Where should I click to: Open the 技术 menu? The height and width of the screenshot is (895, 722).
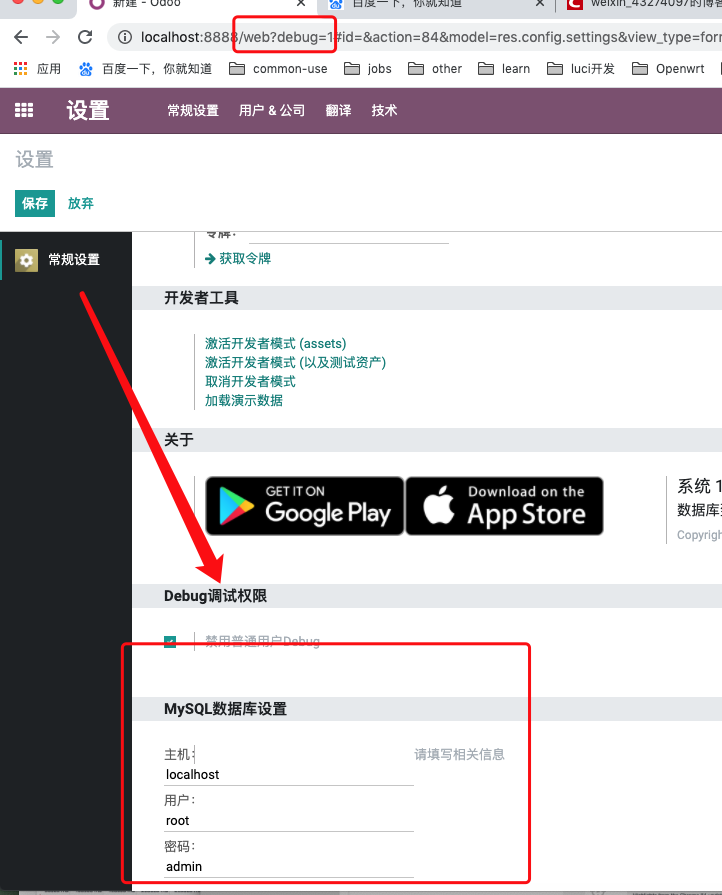384,111
